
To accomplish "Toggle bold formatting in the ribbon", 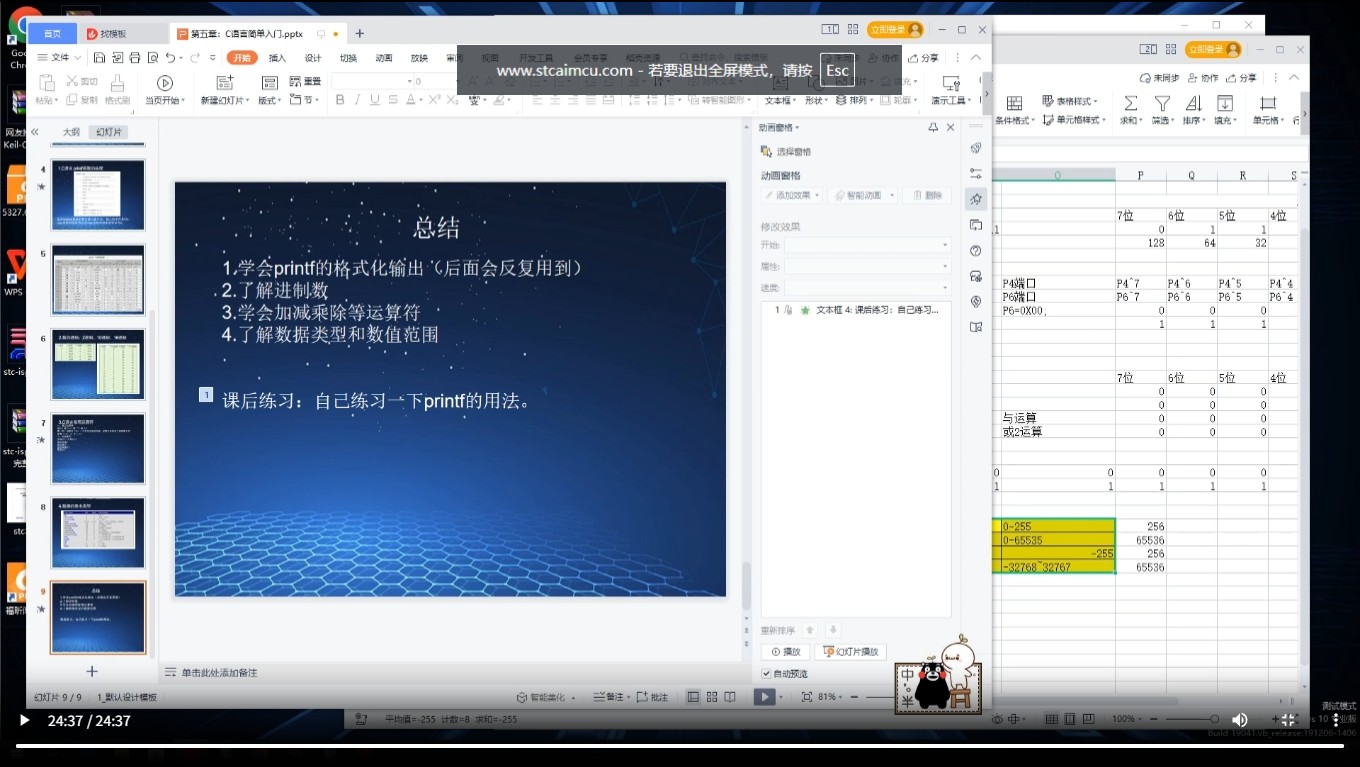I will point(340,100).
